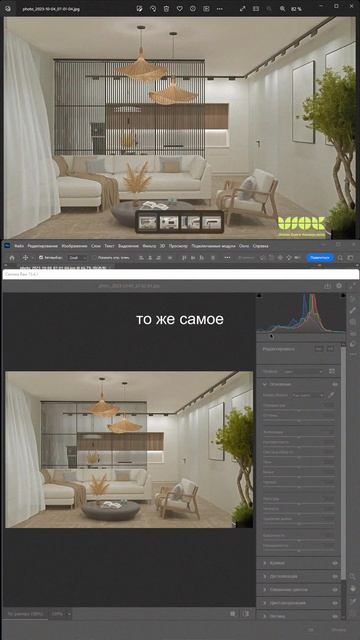Viewport: 360px width, 640px height.
Task: Toggle visibility eye of Цветокоррекция panel
Action: (x=335, y=603)
